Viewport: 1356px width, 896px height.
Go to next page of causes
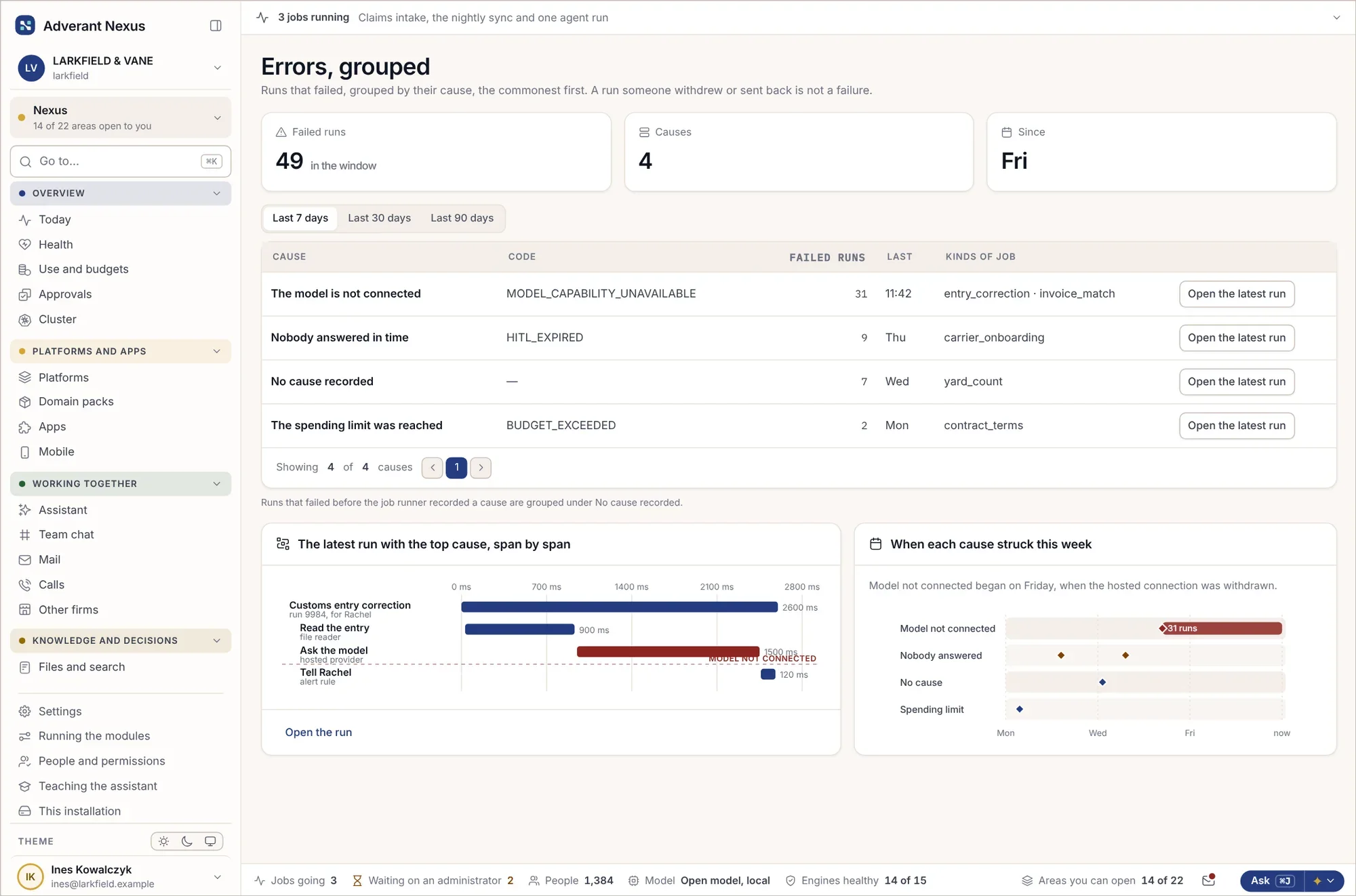click(481, 468)
